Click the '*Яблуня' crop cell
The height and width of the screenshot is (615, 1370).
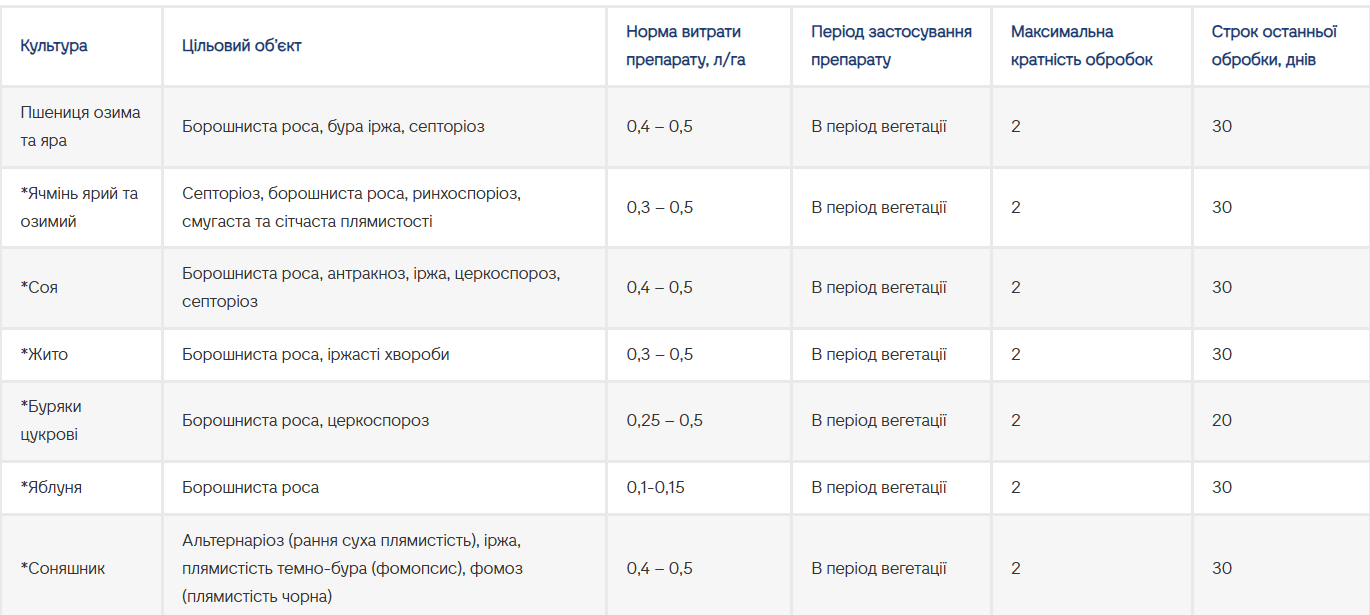[81, 487]
